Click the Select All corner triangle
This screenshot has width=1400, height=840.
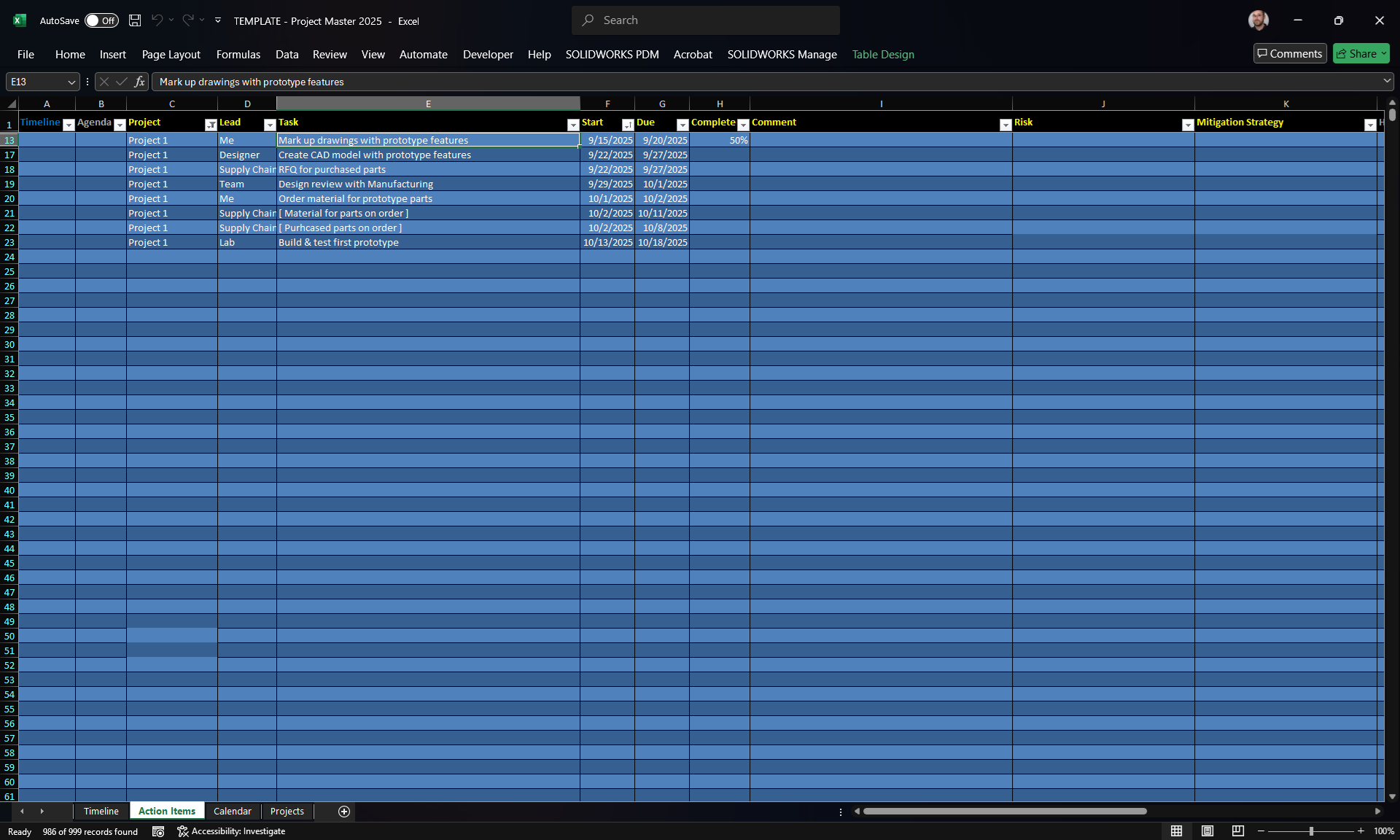(x=11, y=104)
